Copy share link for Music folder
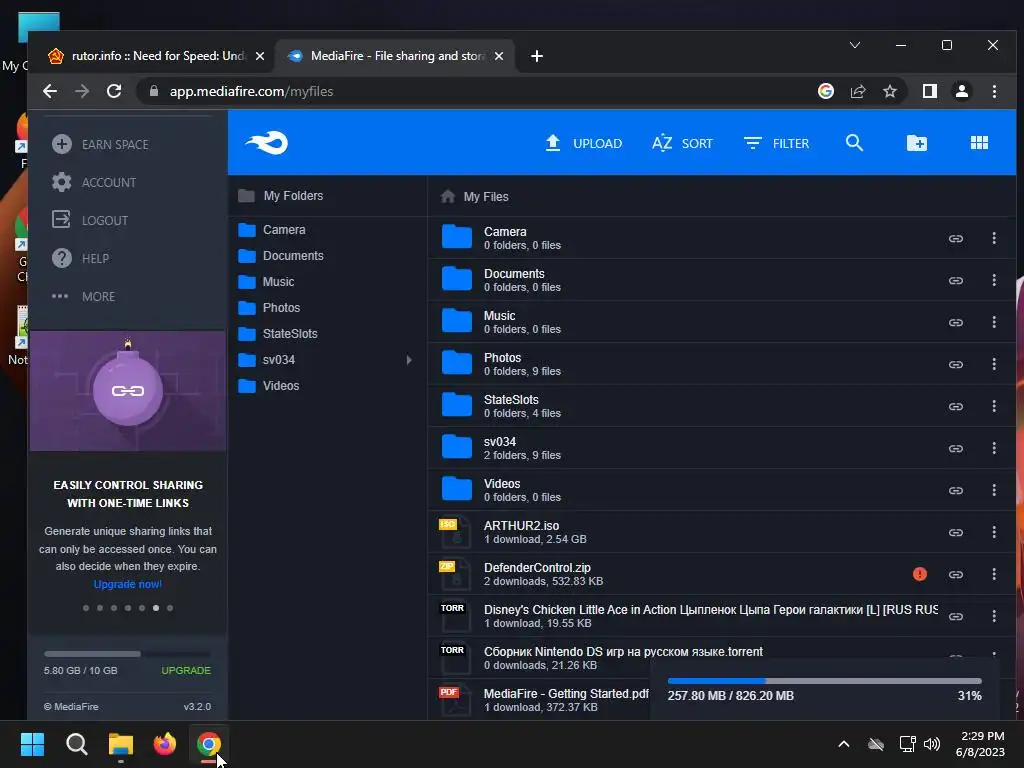 (x=955, y=322)
